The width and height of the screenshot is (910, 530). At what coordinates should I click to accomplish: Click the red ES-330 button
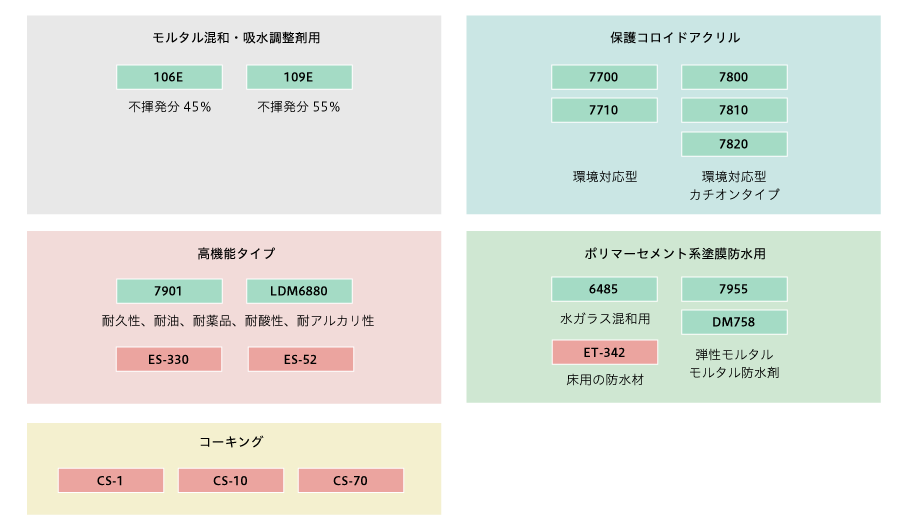click(169, 359)
